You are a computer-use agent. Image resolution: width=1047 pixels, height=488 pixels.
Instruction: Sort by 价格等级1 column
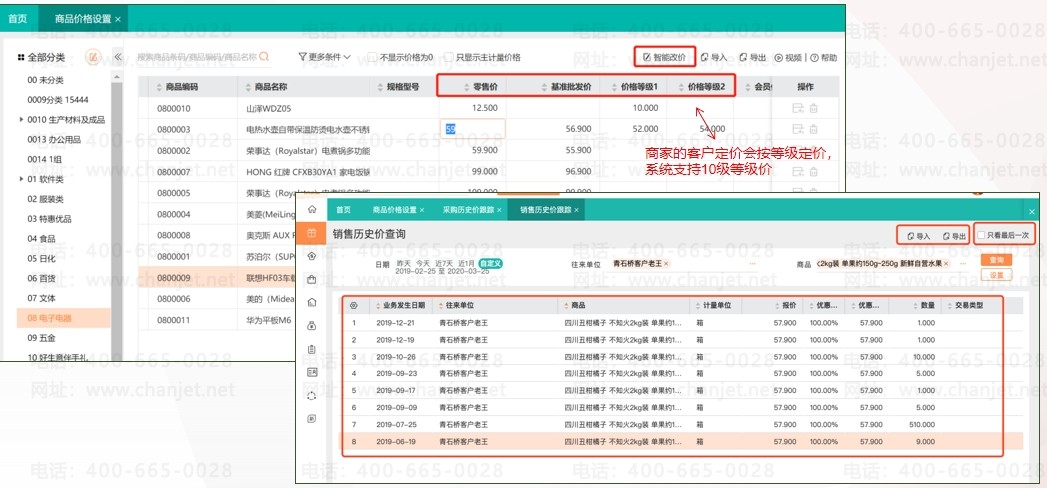(634, 87)
